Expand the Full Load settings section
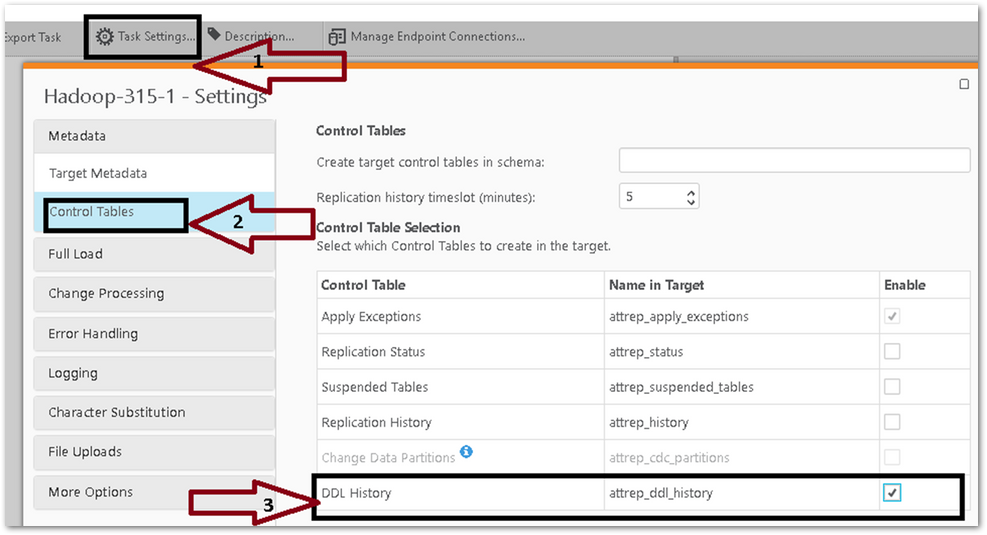 (154, 254)
